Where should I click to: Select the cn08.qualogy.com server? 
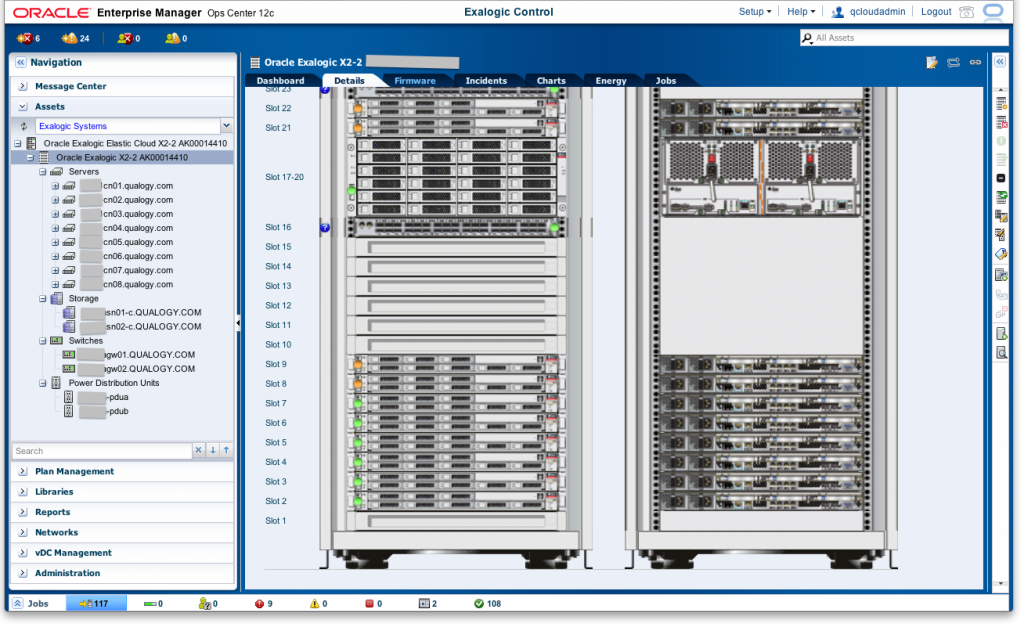[x=138, y=285]
